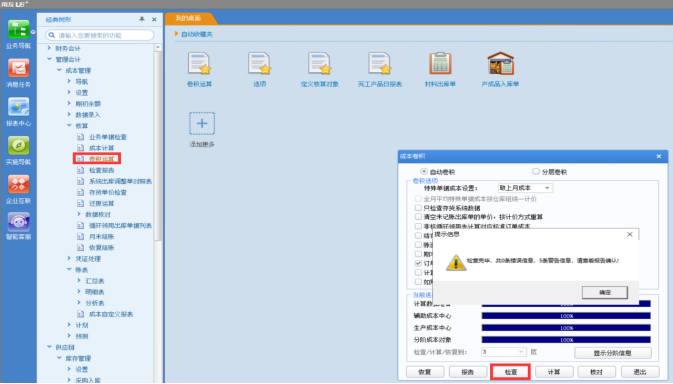This screenshot has height=384, width=673.
Task: Select the 分层卷积 radio button
Action: click(536, 171)
